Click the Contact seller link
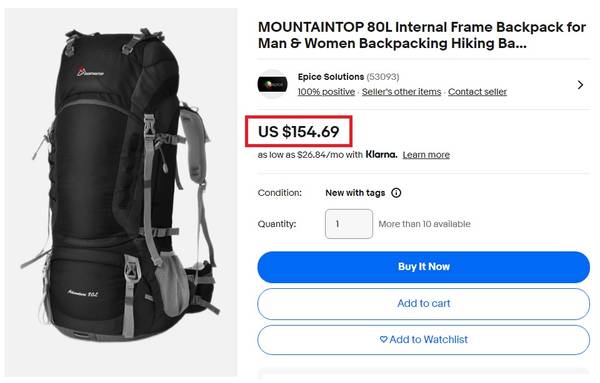The height and width of the screenshot is (383, 600). 477,92
